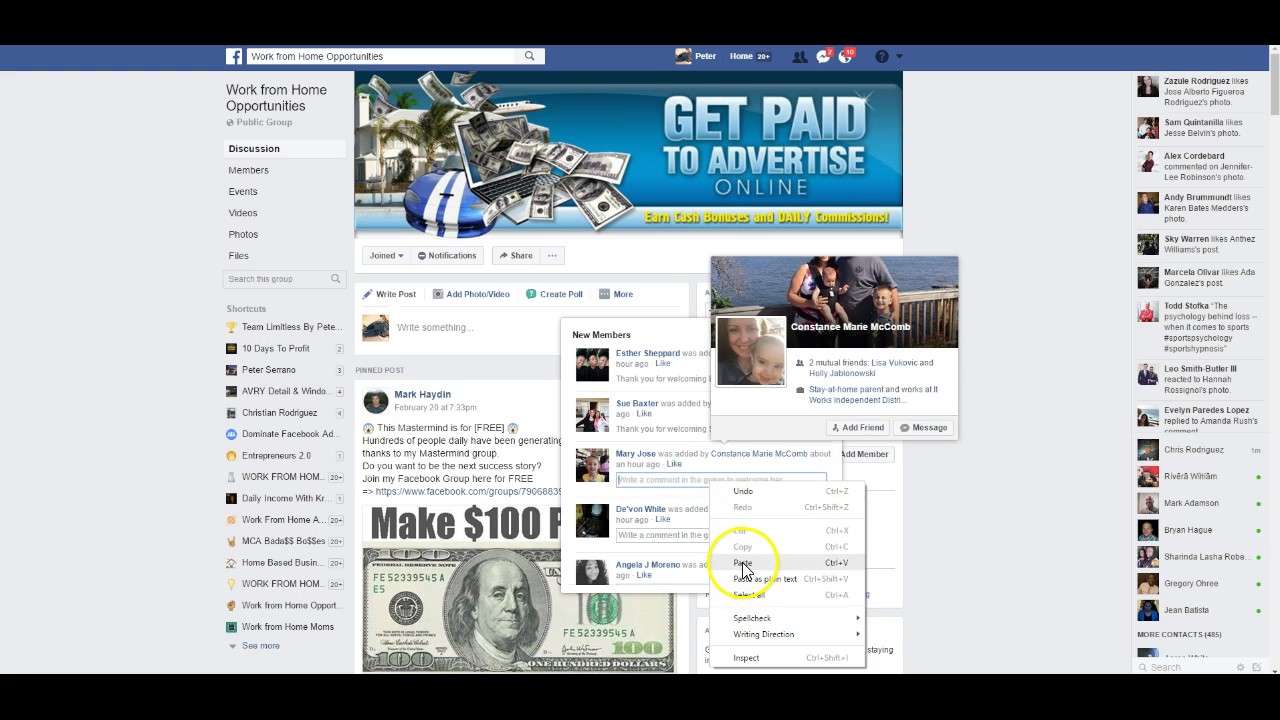Open Esther Sheppard's profile link
Image resolution: width=1280 pixels, height=720 pixels.
tap(647, 353)
